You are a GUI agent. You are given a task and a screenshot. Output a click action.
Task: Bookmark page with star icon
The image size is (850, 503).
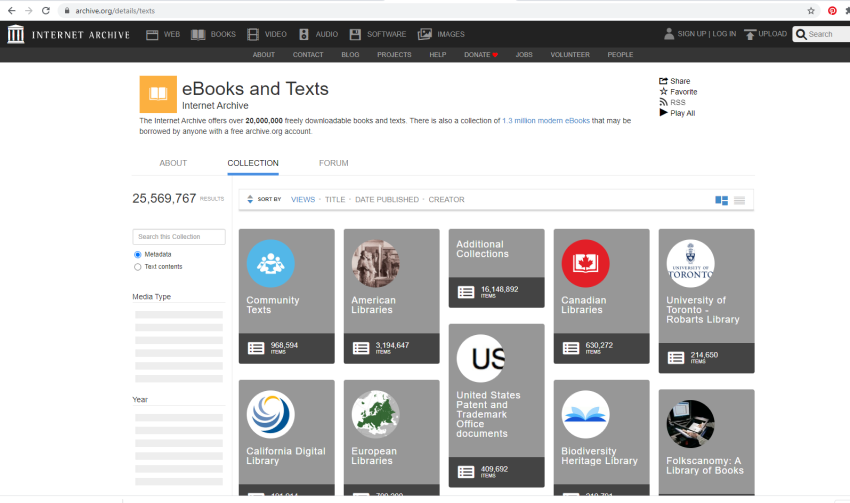[811, 10]
